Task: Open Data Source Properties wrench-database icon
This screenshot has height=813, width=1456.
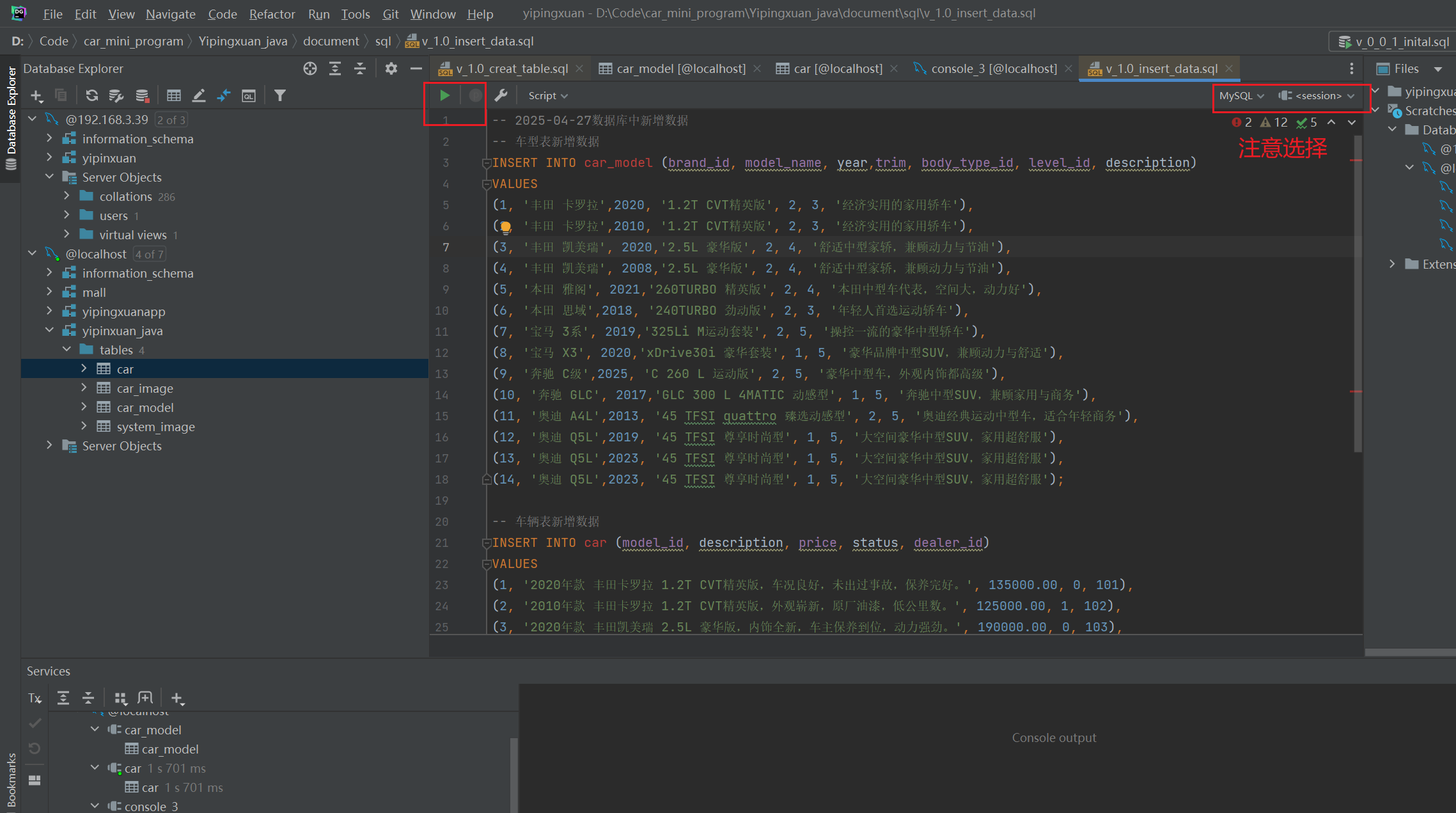Action: pos(116,95)
